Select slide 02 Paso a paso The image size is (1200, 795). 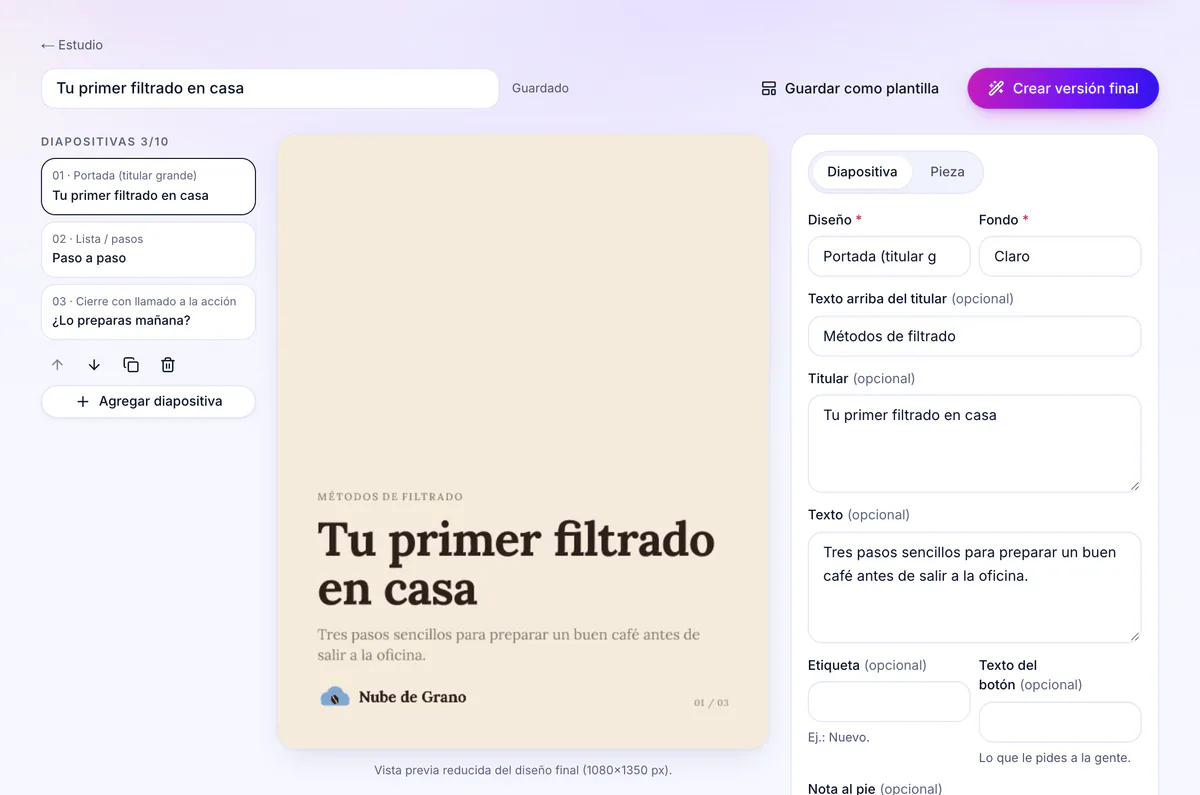148,249
